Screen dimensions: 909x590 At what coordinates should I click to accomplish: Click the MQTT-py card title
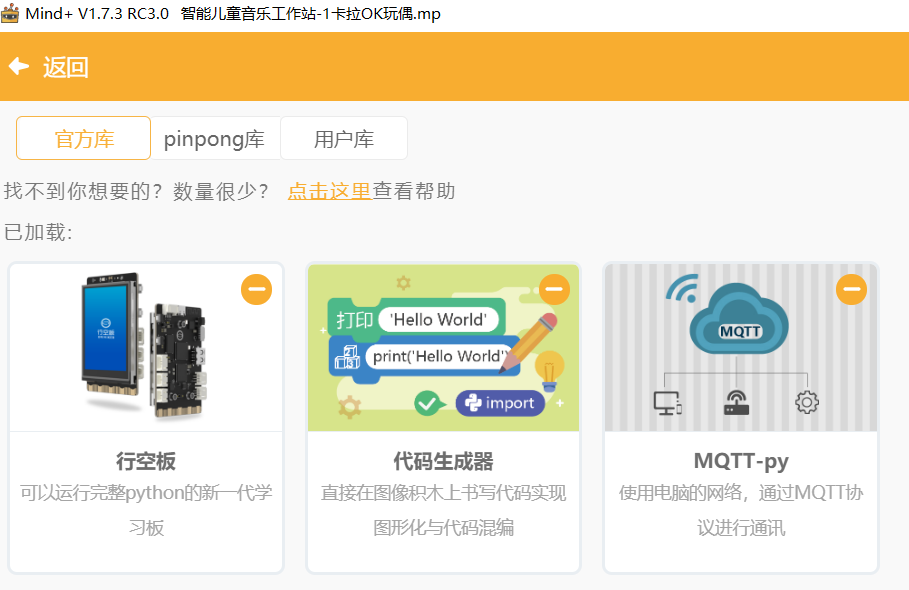point(740,461)
